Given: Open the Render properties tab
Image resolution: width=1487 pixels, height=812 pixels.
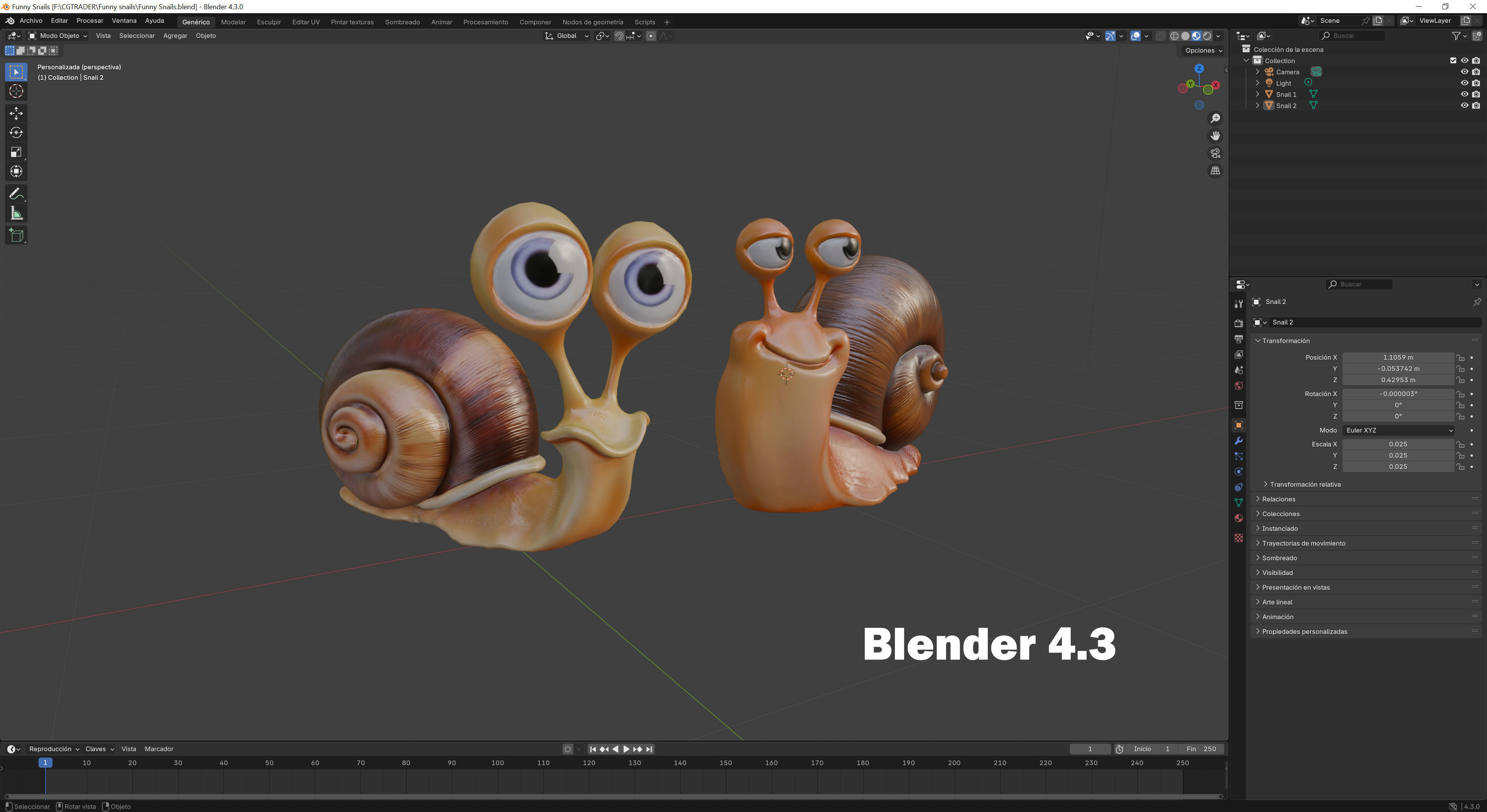Looking at the screenshot, I should tap(1238, 324).
